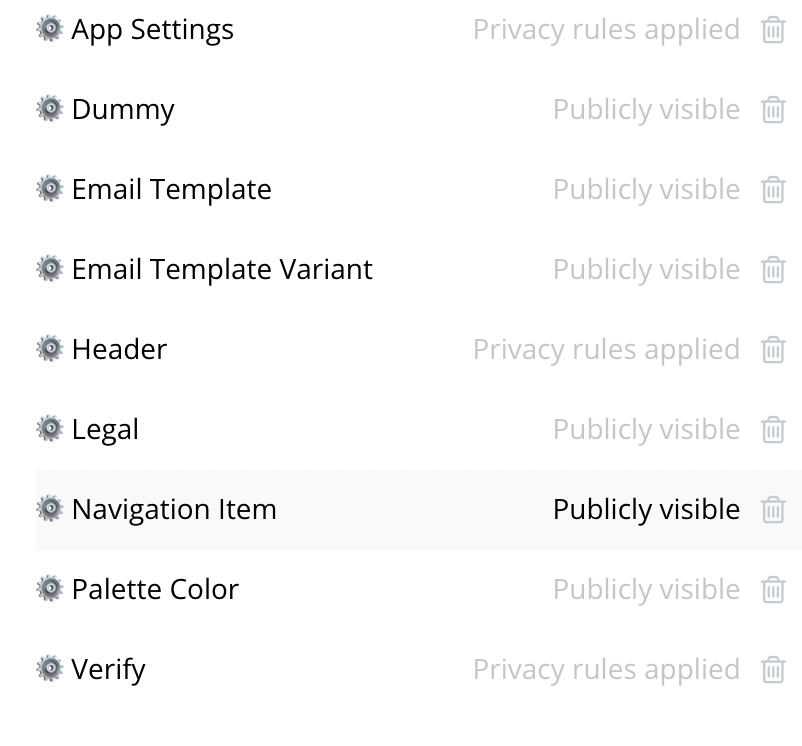
Task: Delete the Verify data type
Action: [773, 670]
